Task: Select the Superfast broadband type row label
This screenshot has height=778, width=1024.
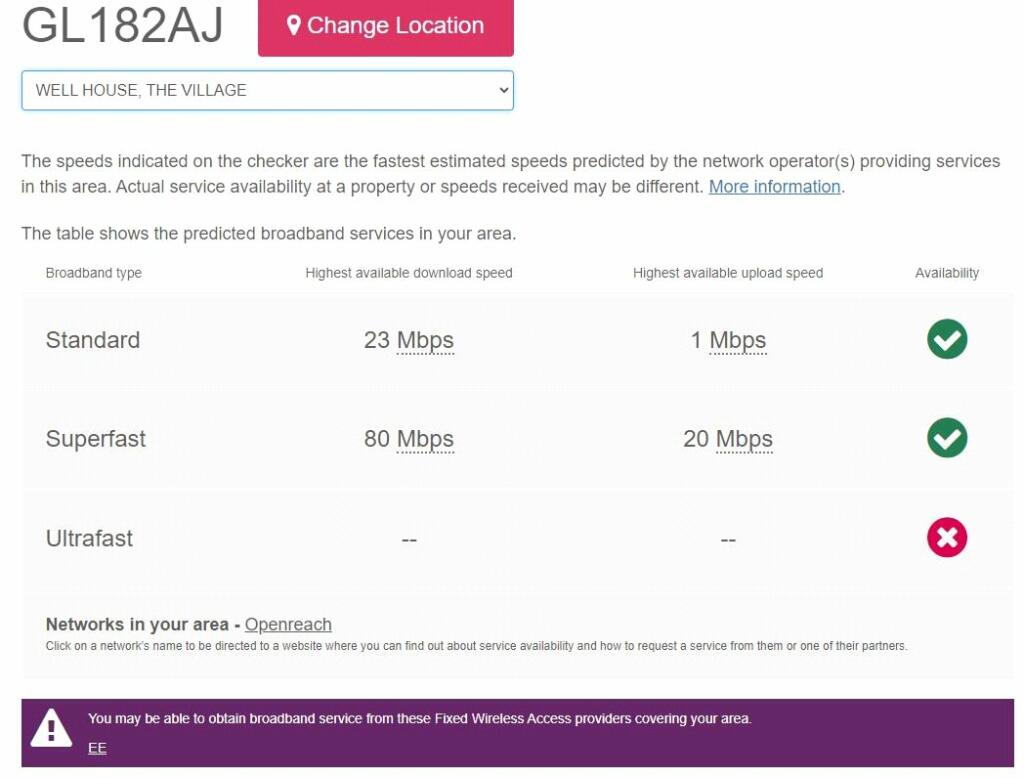Action: pos(95,439)
